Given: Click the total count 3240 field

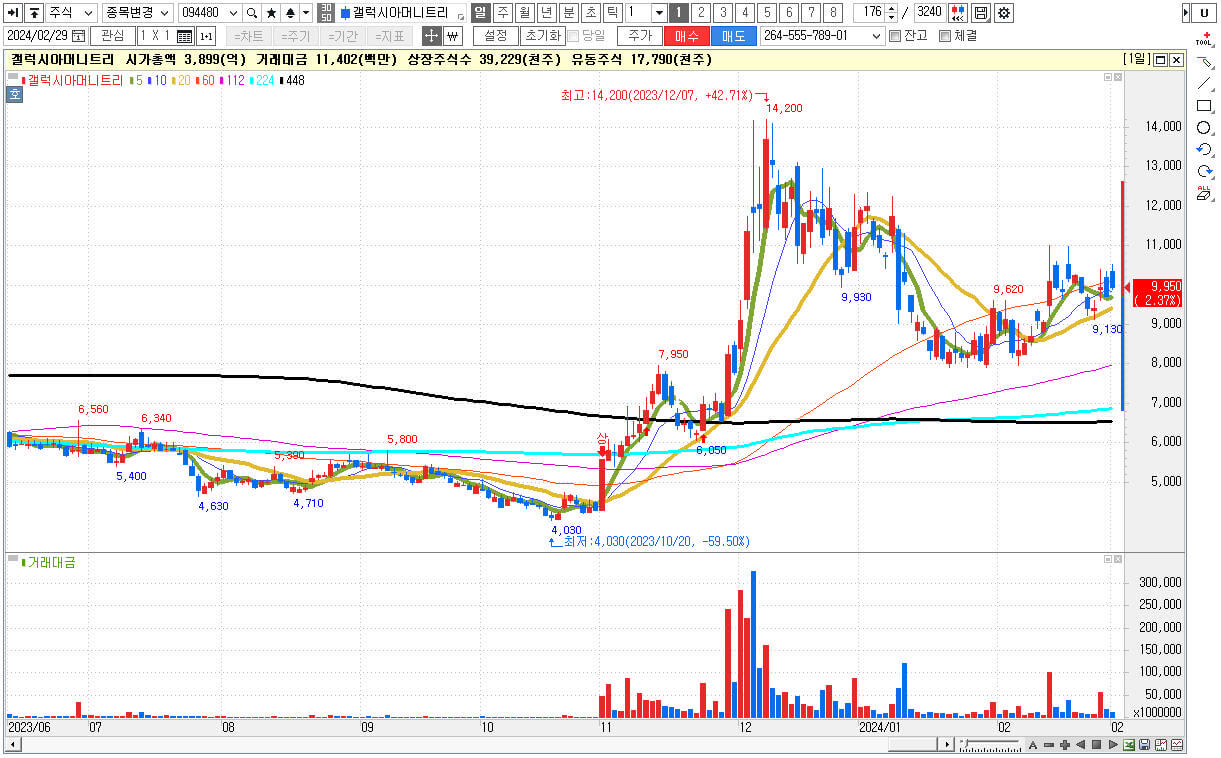Looking at the screenshot, I should click(929, 13).
